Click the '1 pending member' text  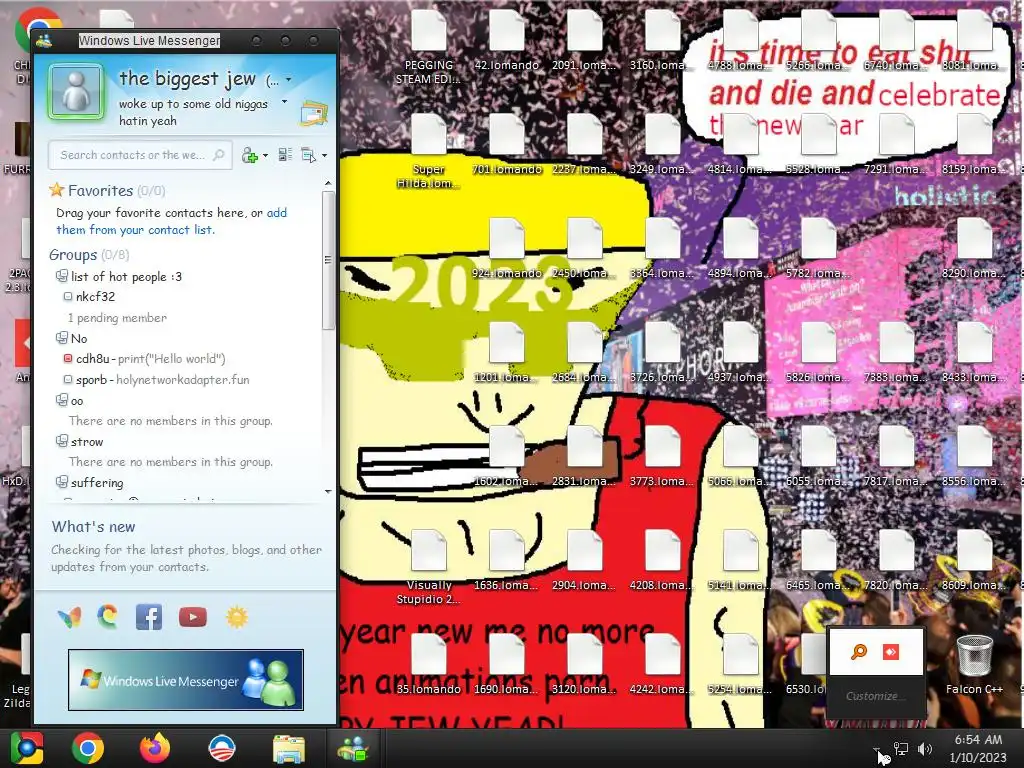click(118, 318)
